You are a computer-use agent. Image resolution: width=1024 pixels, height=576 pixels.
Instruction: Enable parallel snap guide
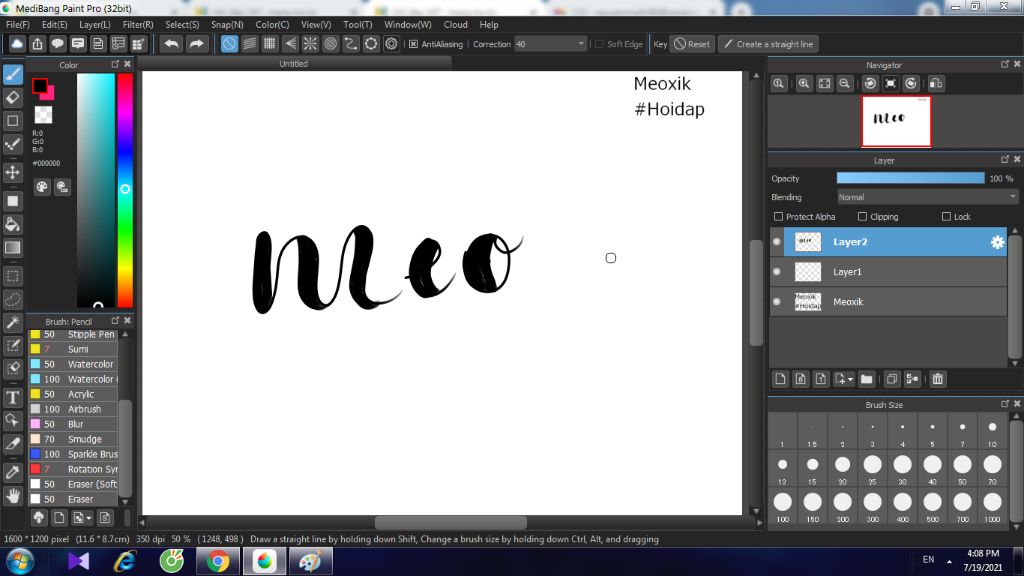[x=249, y=44]
